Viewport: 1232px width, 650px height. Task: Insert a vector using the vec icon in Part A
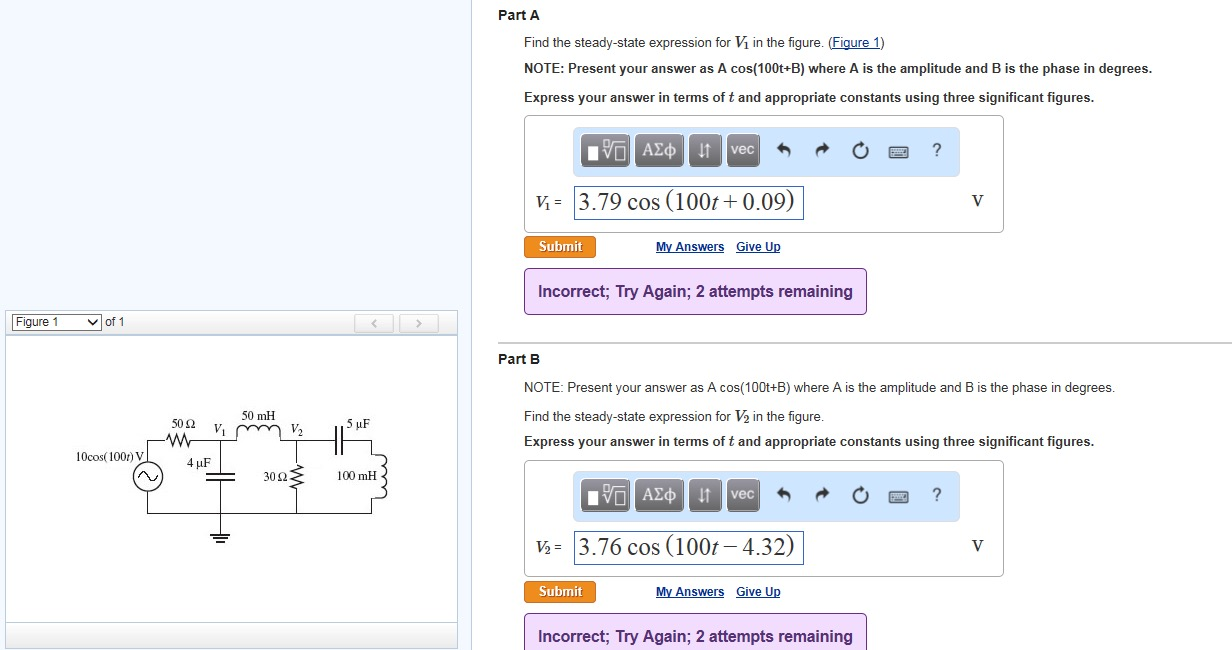(x=741, y=150)
